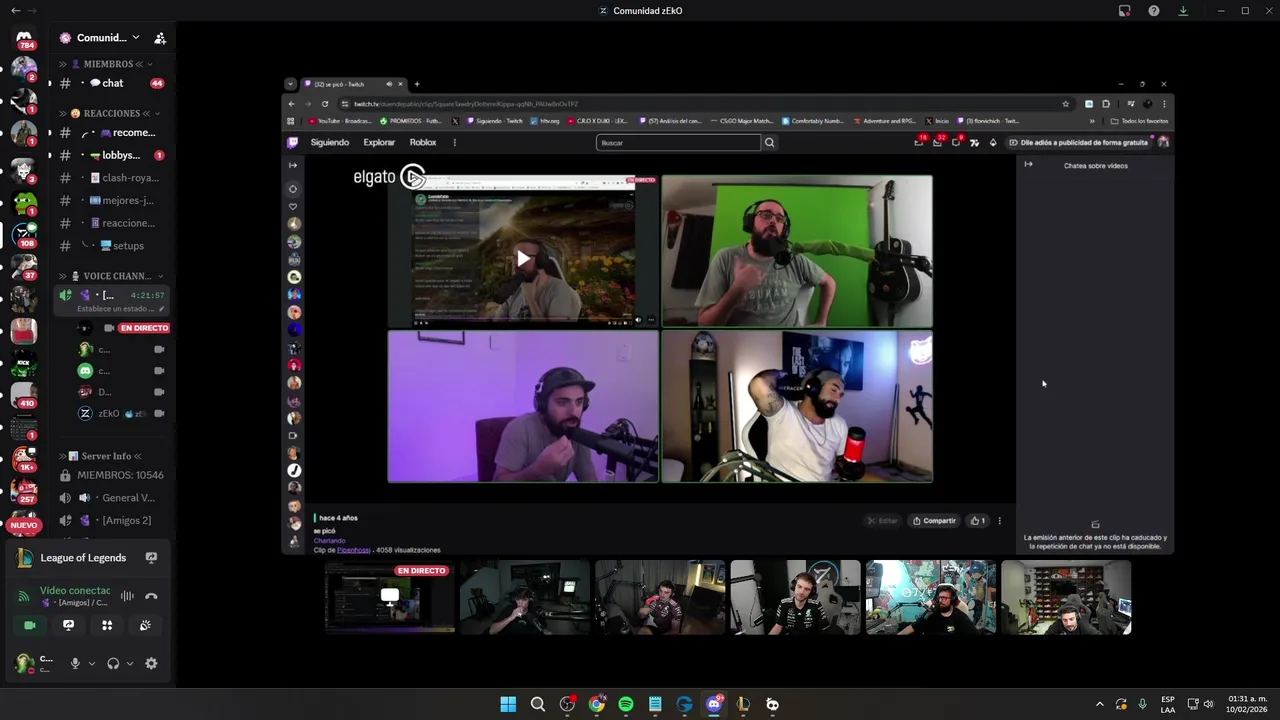The image size is (1280, 720).
Task: Open voice connection signal details
Action: coord(24,596)
